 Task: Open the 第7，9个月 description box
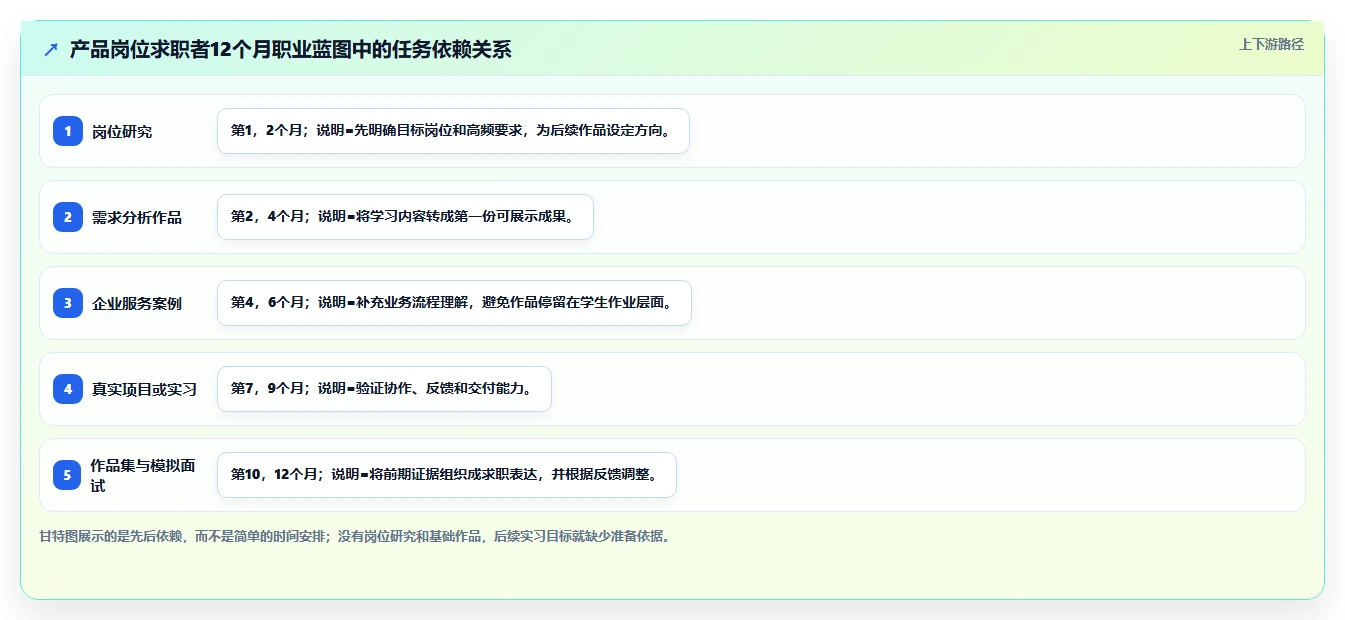(x=384, y=389)
